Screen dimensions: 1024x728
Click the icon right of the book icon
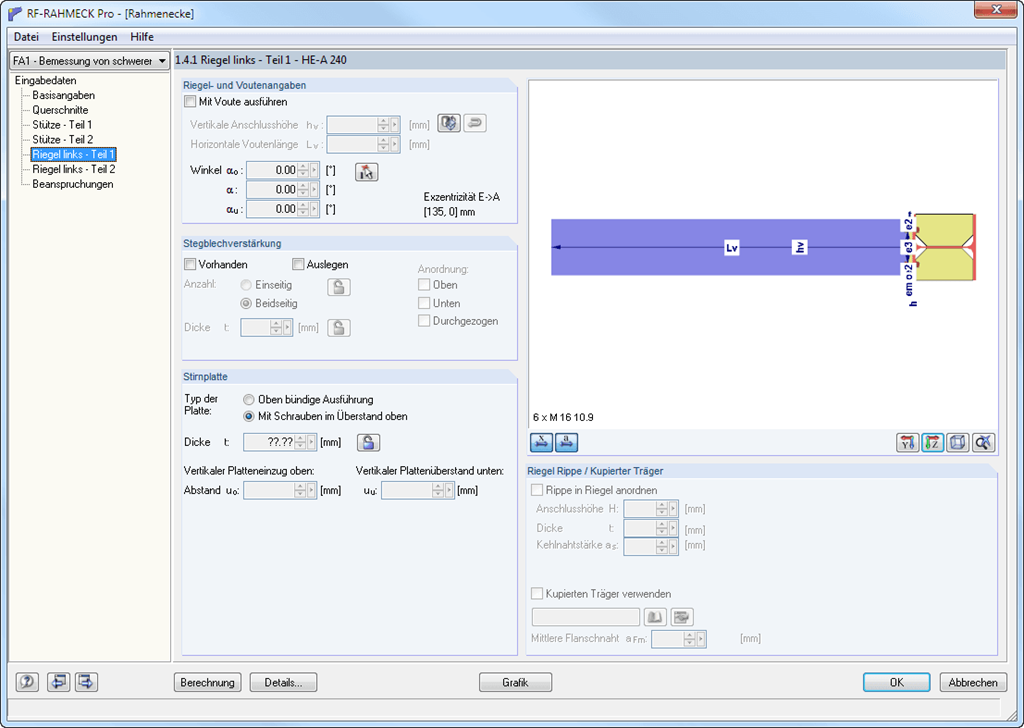pyautogui.click(x=682, y=617)
